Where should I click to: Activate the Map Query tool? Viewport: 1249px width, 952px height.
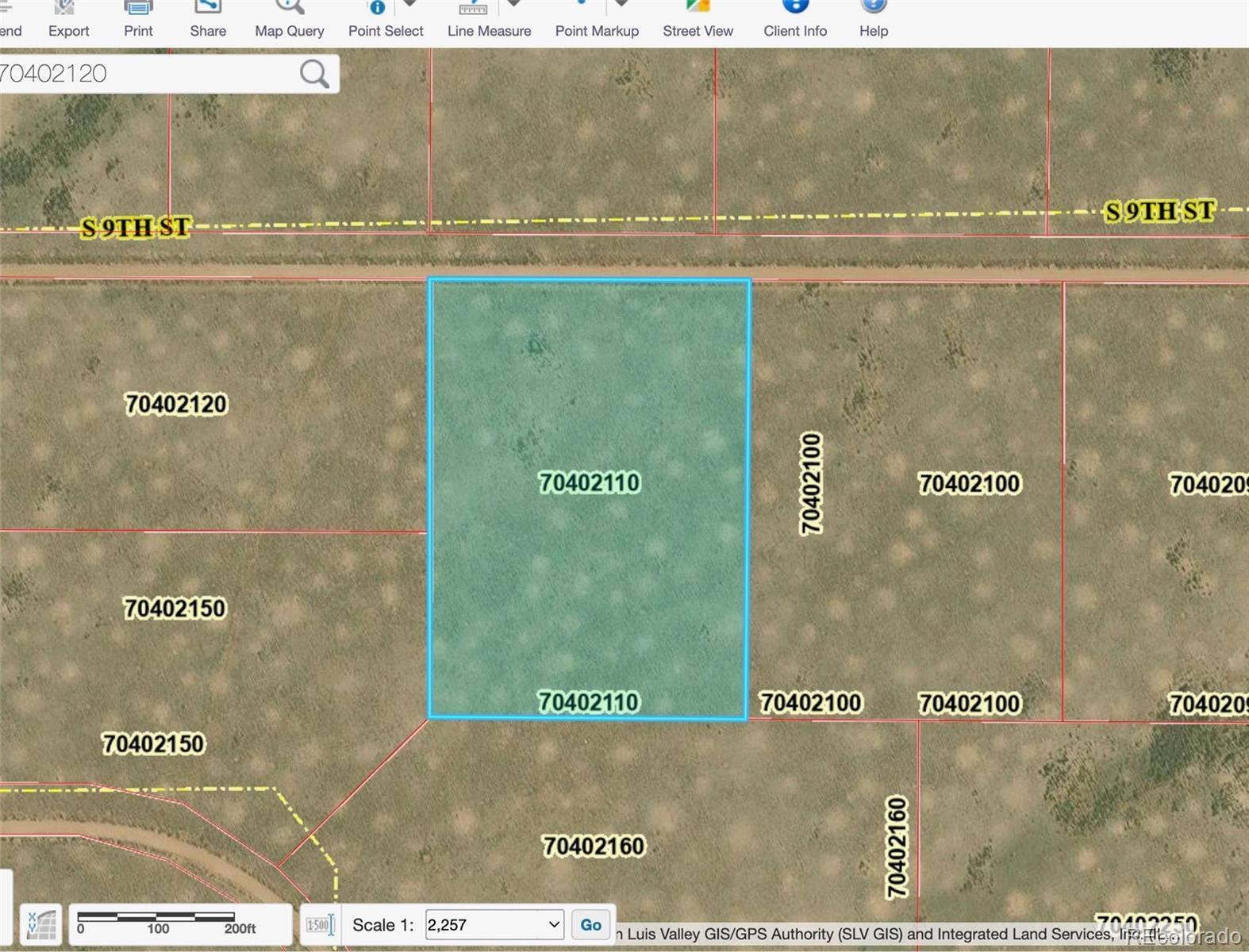(289, 20)
